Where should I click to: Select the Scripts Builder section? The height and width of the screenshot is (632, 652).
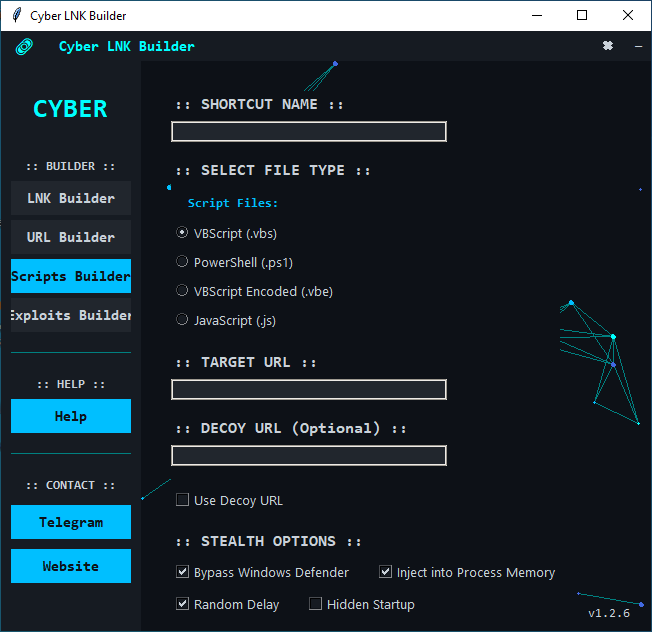[71, 276]
